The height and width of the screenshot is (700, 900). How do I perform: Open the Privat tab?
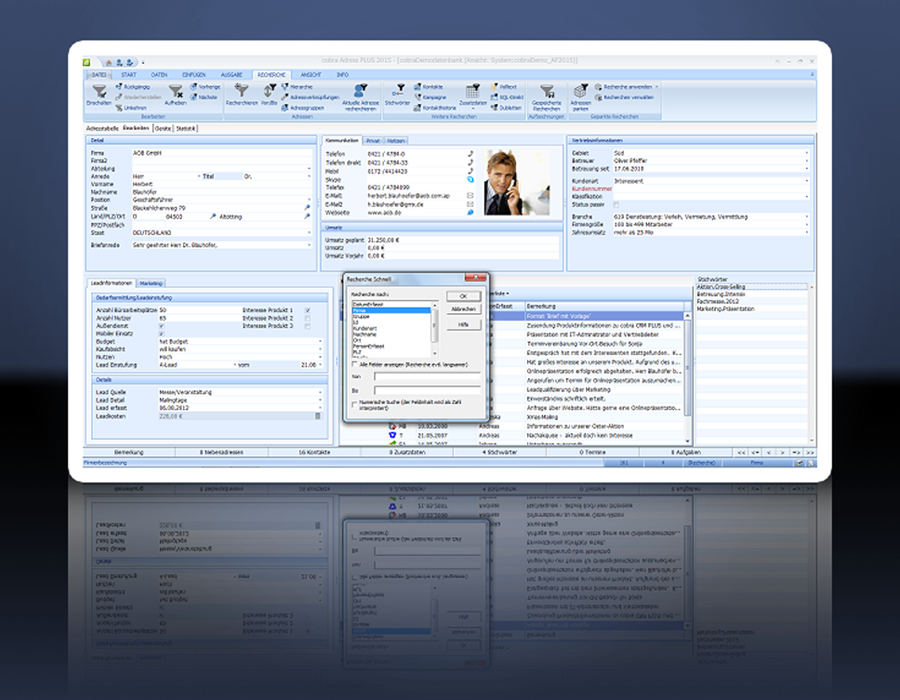pos(373,141)
